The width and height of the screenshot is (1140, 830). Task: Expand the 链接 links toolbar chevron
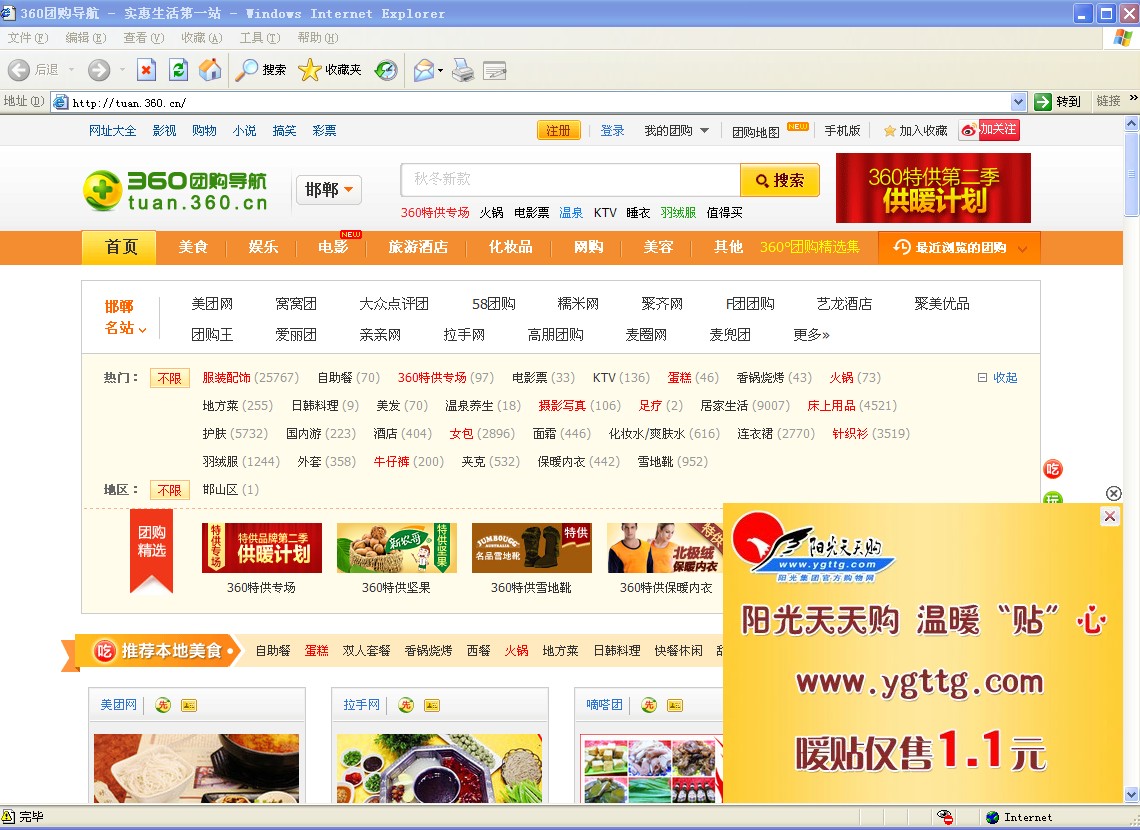point(1133,99)
